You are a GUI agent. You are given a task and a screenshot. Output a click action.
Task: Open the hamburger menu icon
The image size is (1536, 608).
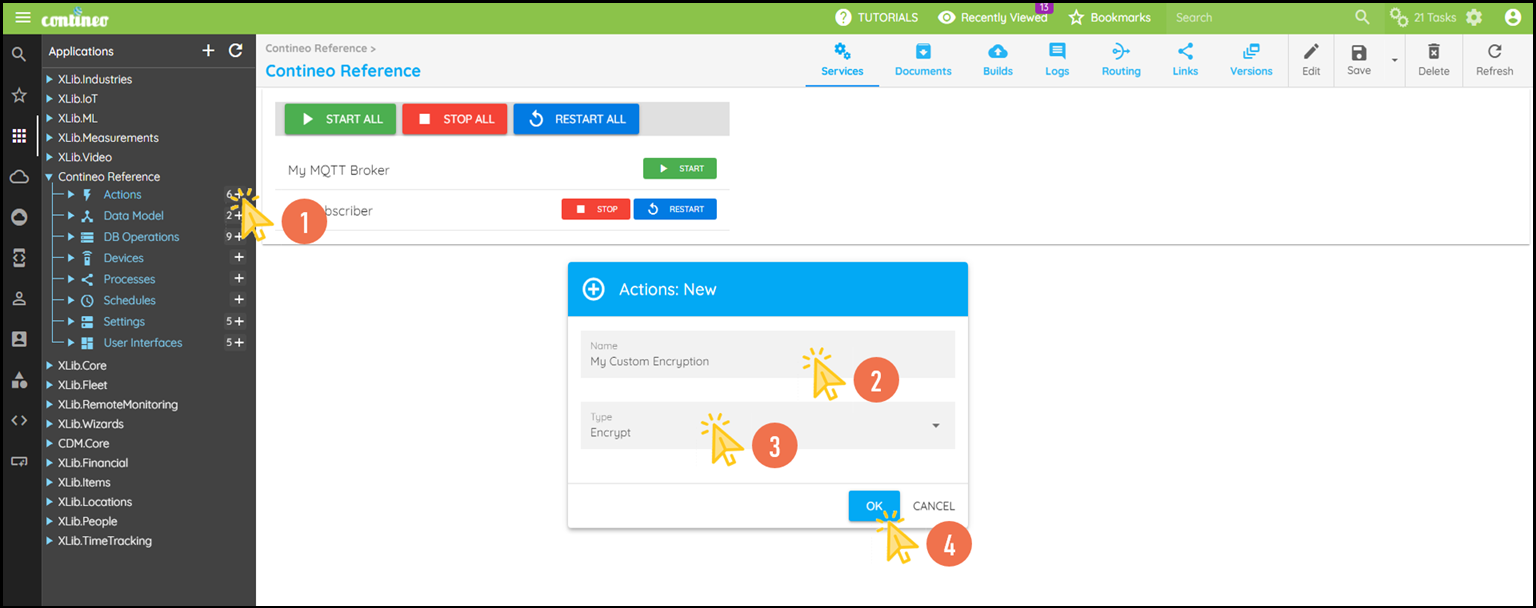(x=22, y=18)
